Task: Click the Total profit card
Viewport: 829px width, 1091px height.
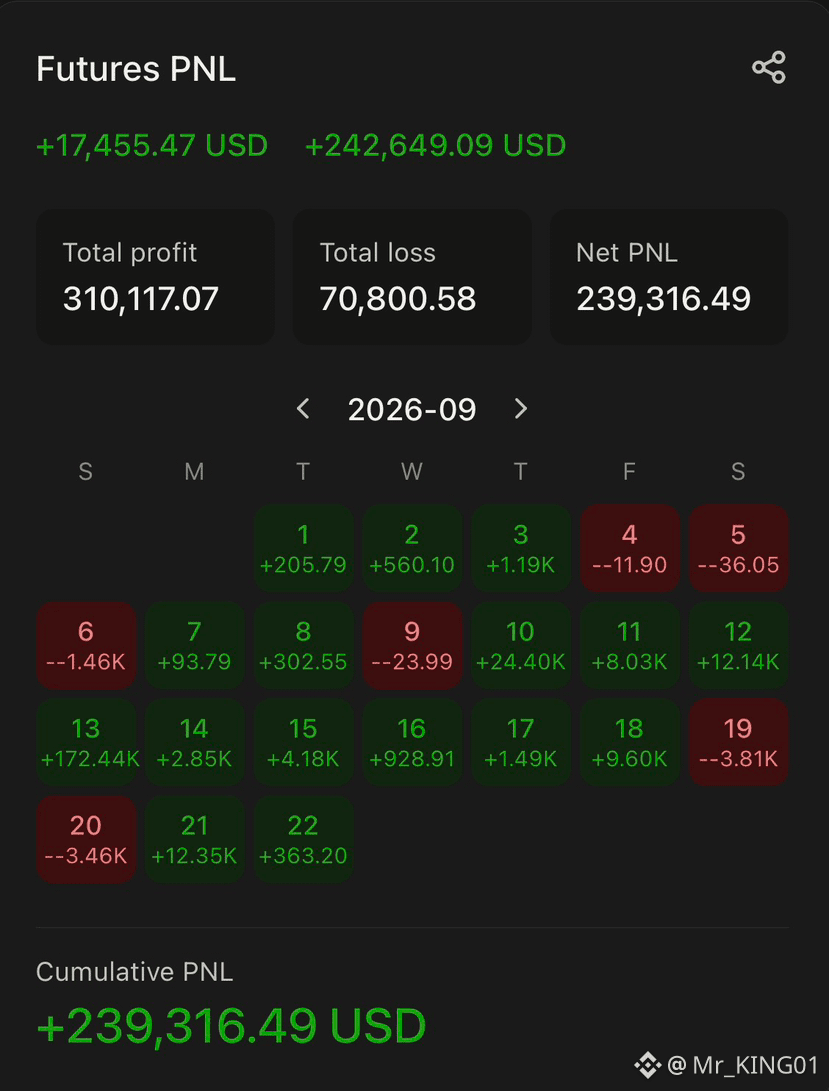Action: click(x=155, y=277)
